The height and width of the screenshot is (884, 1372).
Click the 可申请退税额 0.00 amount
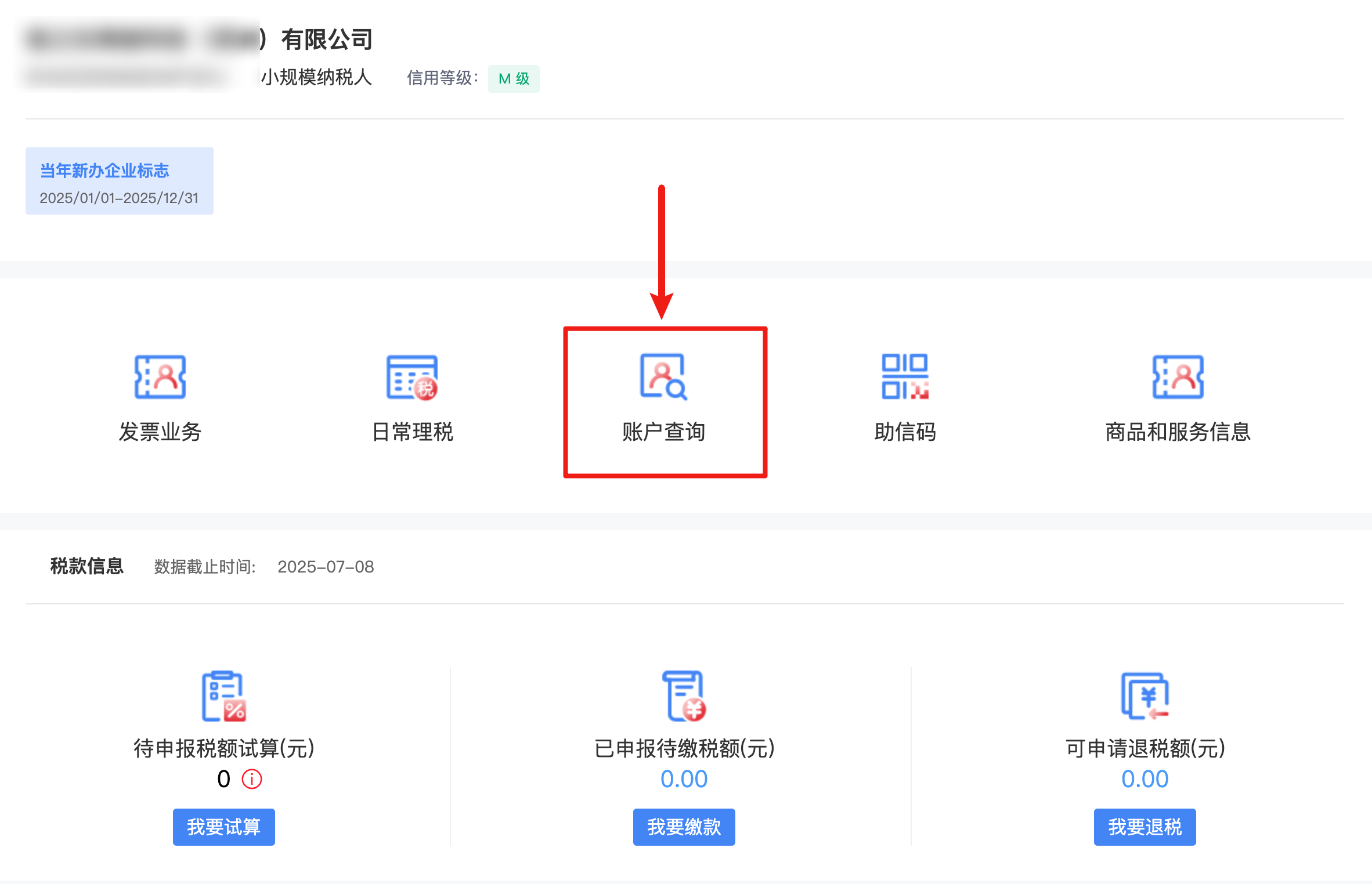pyautogui.click(x=1144, y=779)
